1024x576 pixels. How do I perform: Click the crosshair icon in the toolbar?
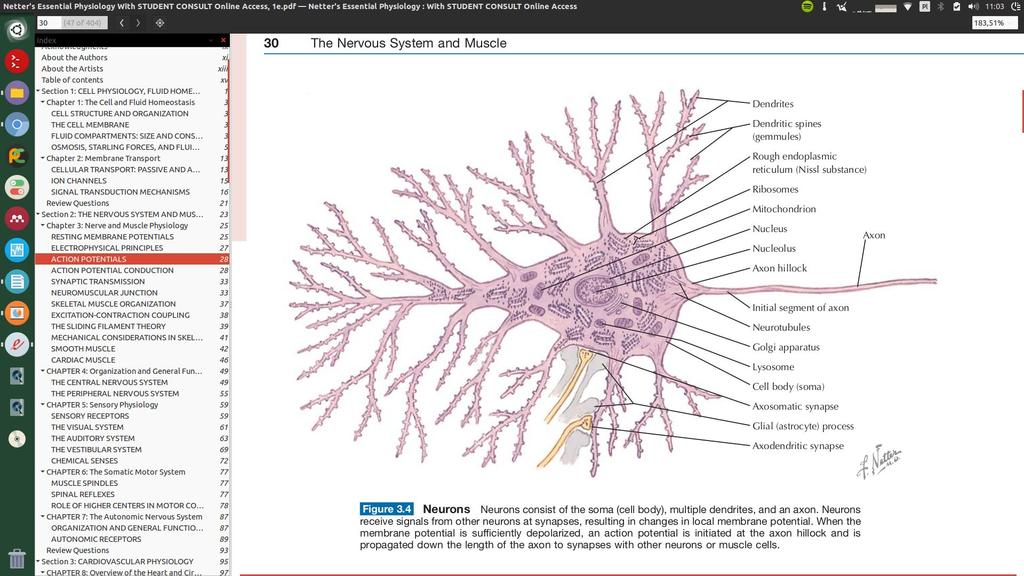pos(160,23)
